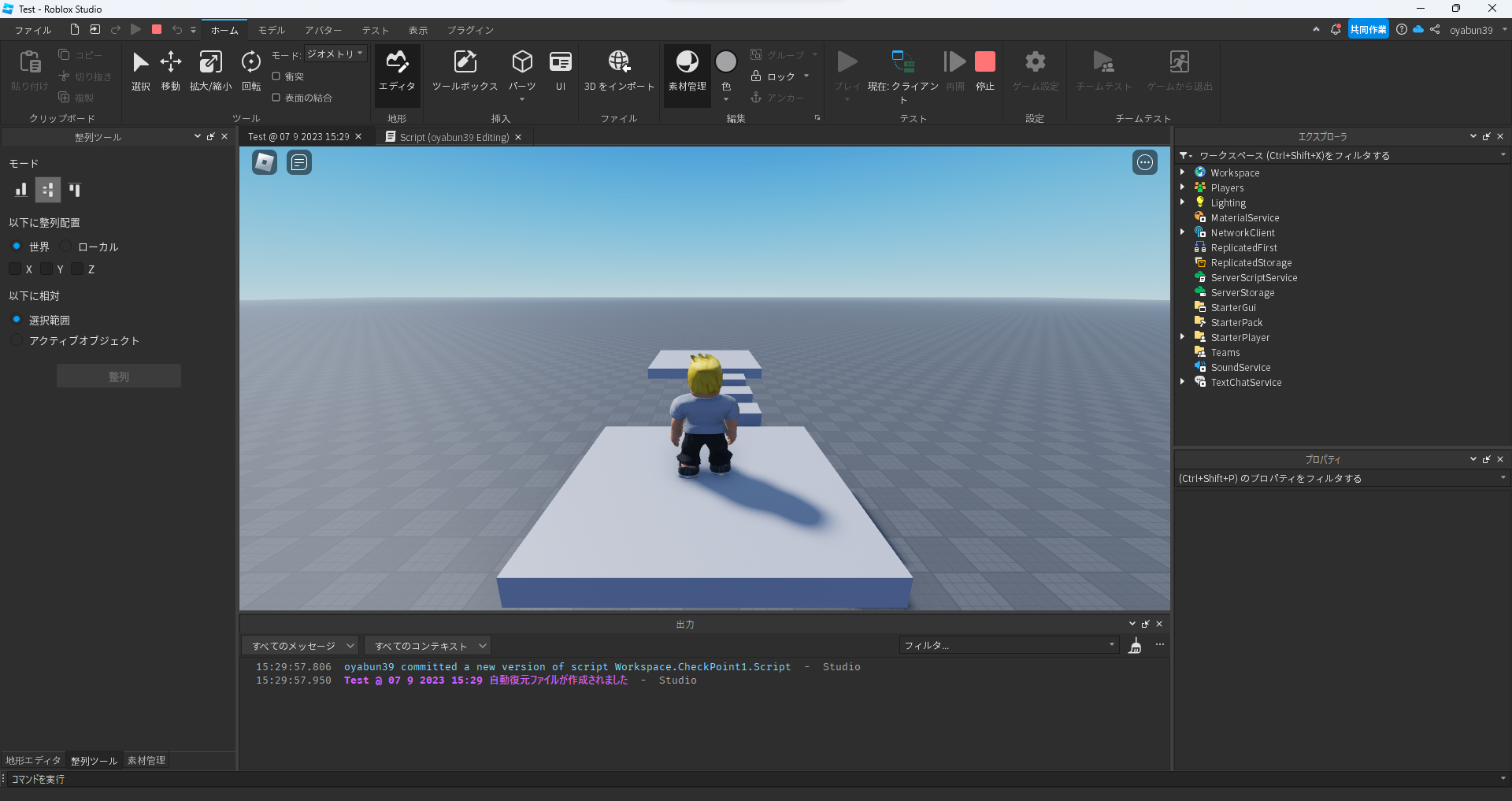Select the アクティブオブジェクト radio button
The width and height of the screenshot is (1512, 801).
click(17, 340)
